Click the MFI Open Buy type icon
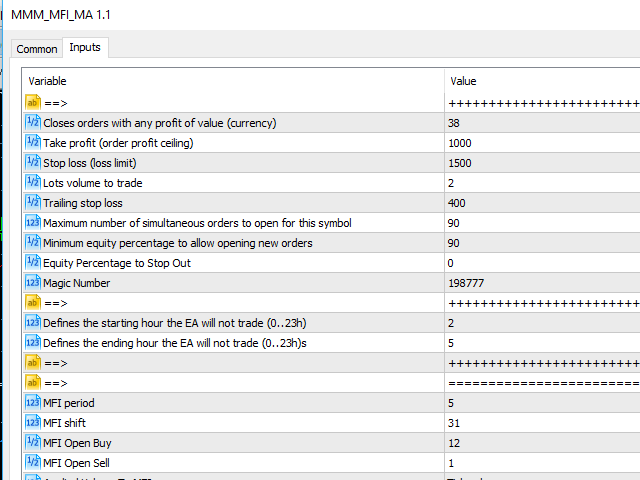This screenshot has width=640, height=480. point(32,443)
